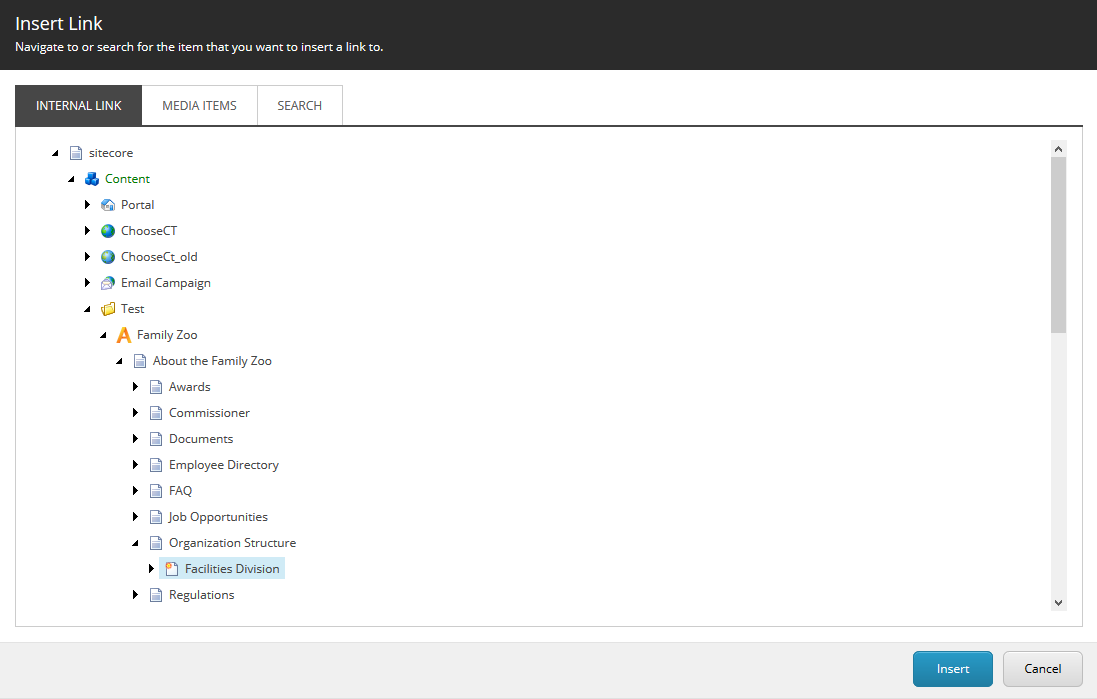Cancel the Insert Link dialog

pyautogui.click(x=1042, y=669)
